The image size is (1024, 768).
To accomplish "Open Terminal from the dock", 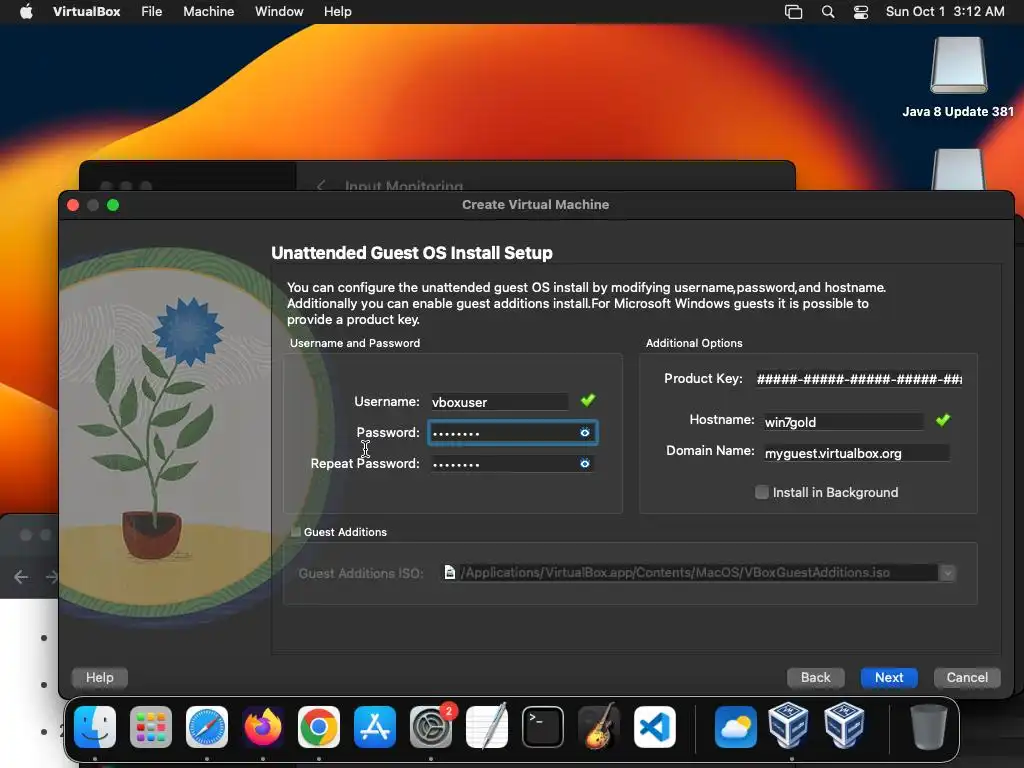I will tap(543, 727).
